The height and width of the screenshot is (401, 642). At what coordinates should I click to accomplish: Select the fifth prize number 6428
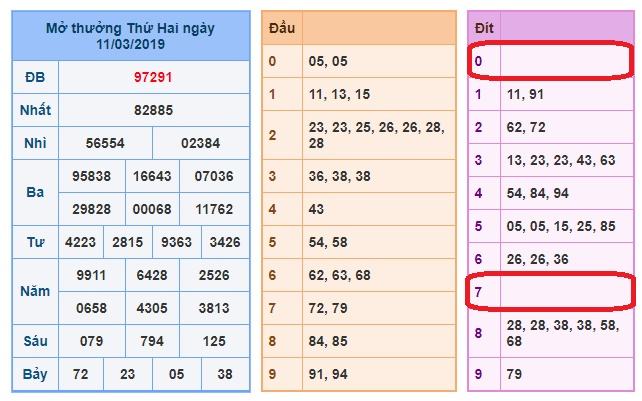point(154,275)
